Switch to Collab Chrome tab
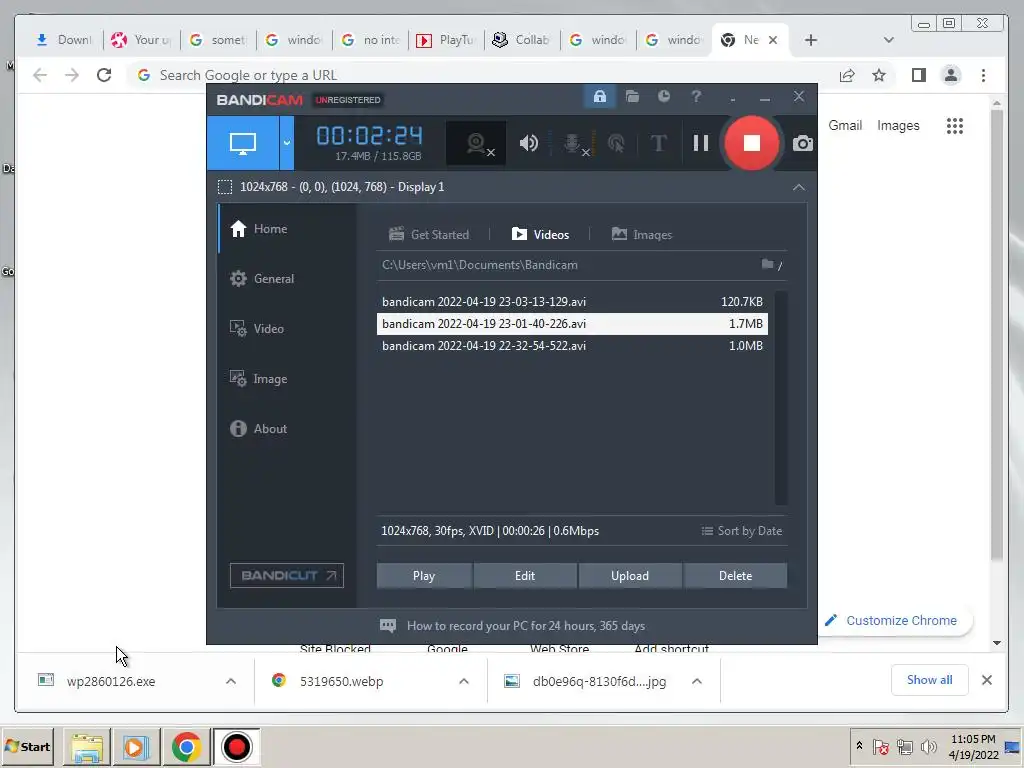Viewport: 1024px width, 768px height. (x=522, y=40)
